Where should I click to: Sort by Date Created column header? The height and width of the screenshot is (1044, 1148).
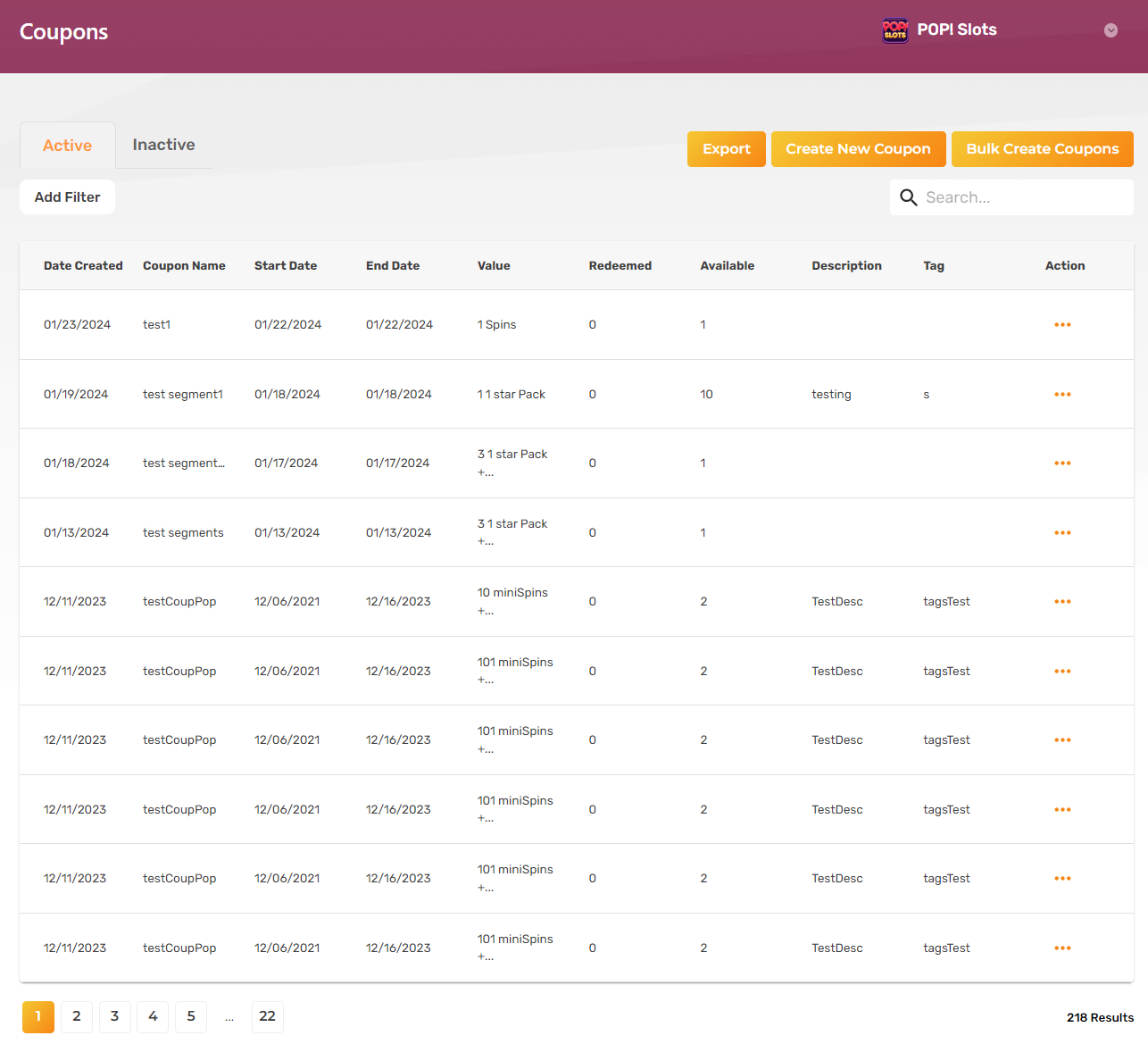pos(83,266)
